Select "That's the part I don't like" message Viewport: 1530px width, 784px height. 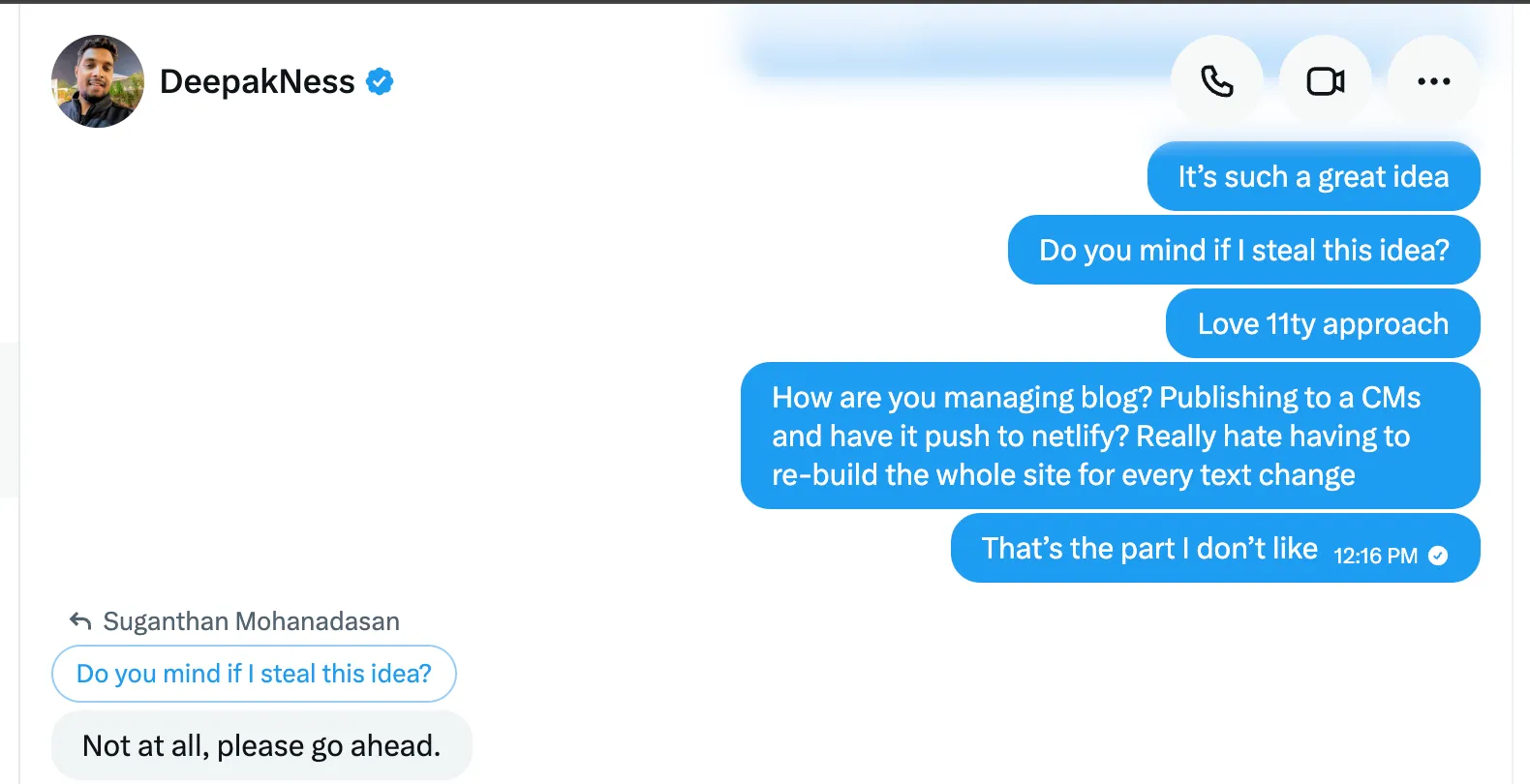point(1148,549)
